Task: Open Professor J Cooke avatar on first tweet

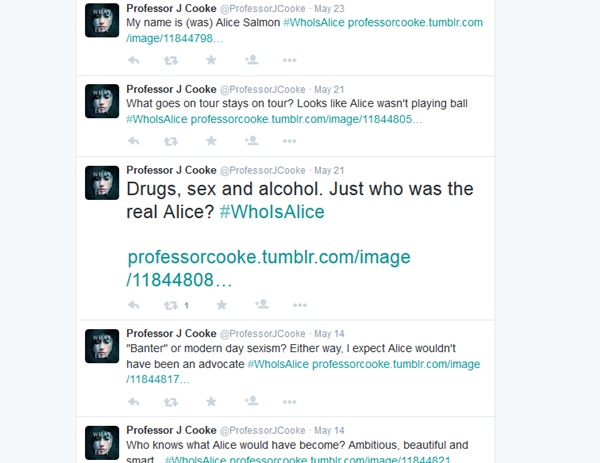Action: pos(102,20)
